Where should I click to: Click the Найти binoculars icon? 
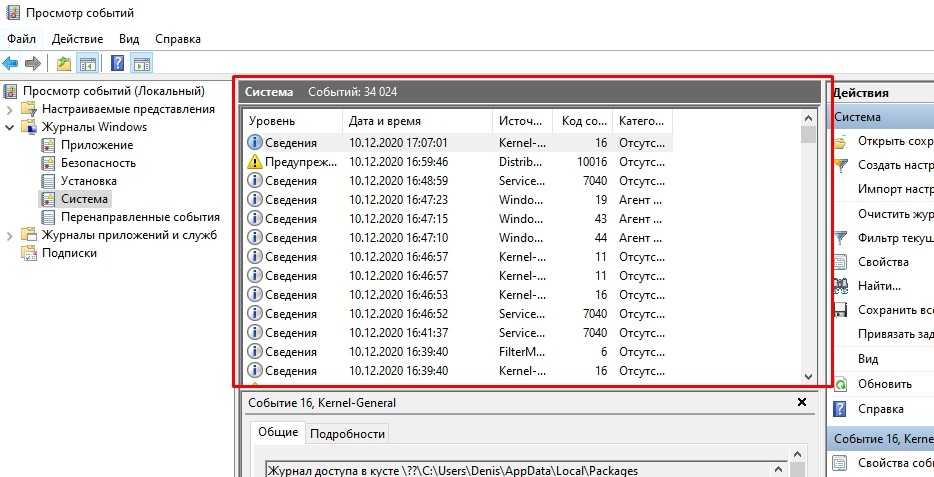(841, 286)
